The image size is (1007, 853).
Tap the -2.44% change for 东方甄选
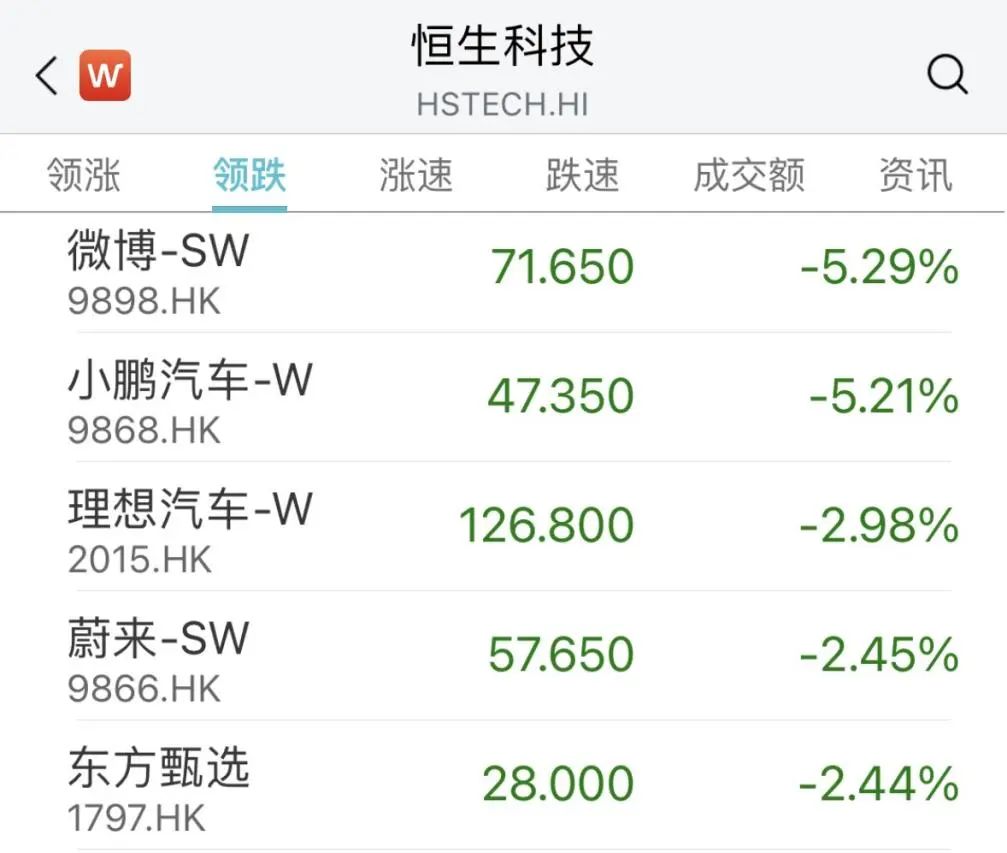(879, 786)
